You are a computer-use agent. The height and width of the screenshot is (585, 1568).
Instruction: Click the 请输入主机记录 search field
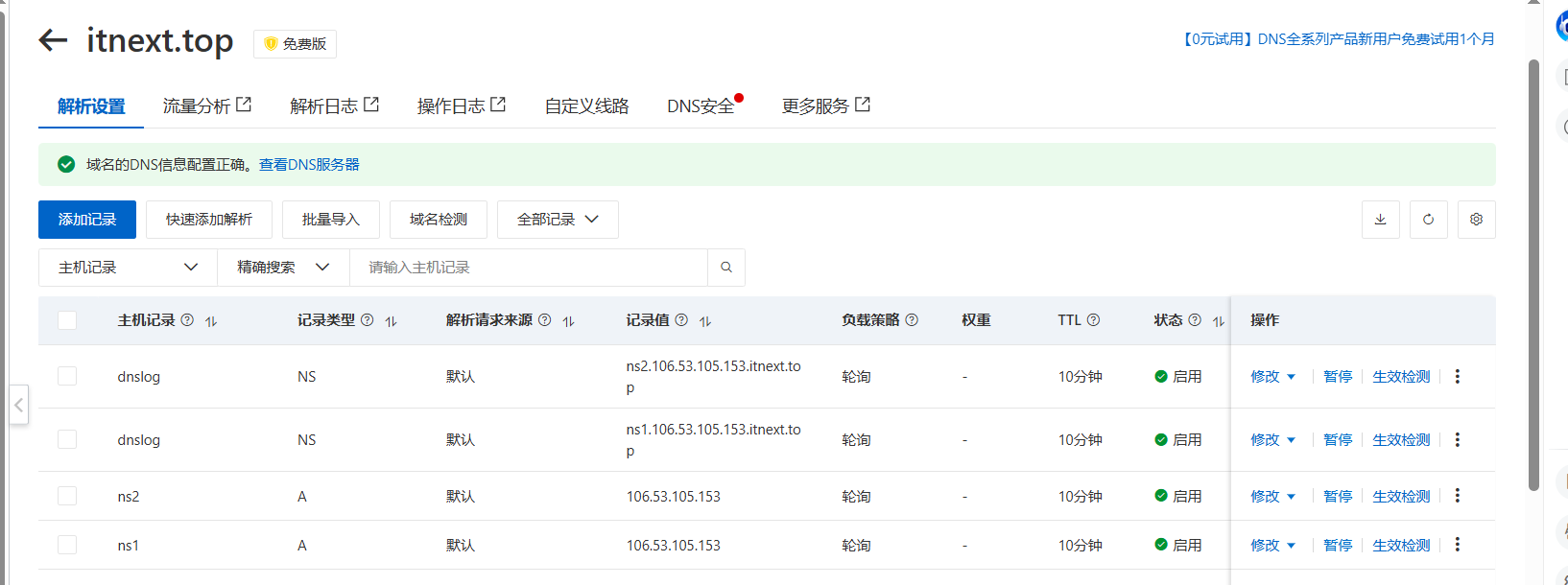point(528,268)
